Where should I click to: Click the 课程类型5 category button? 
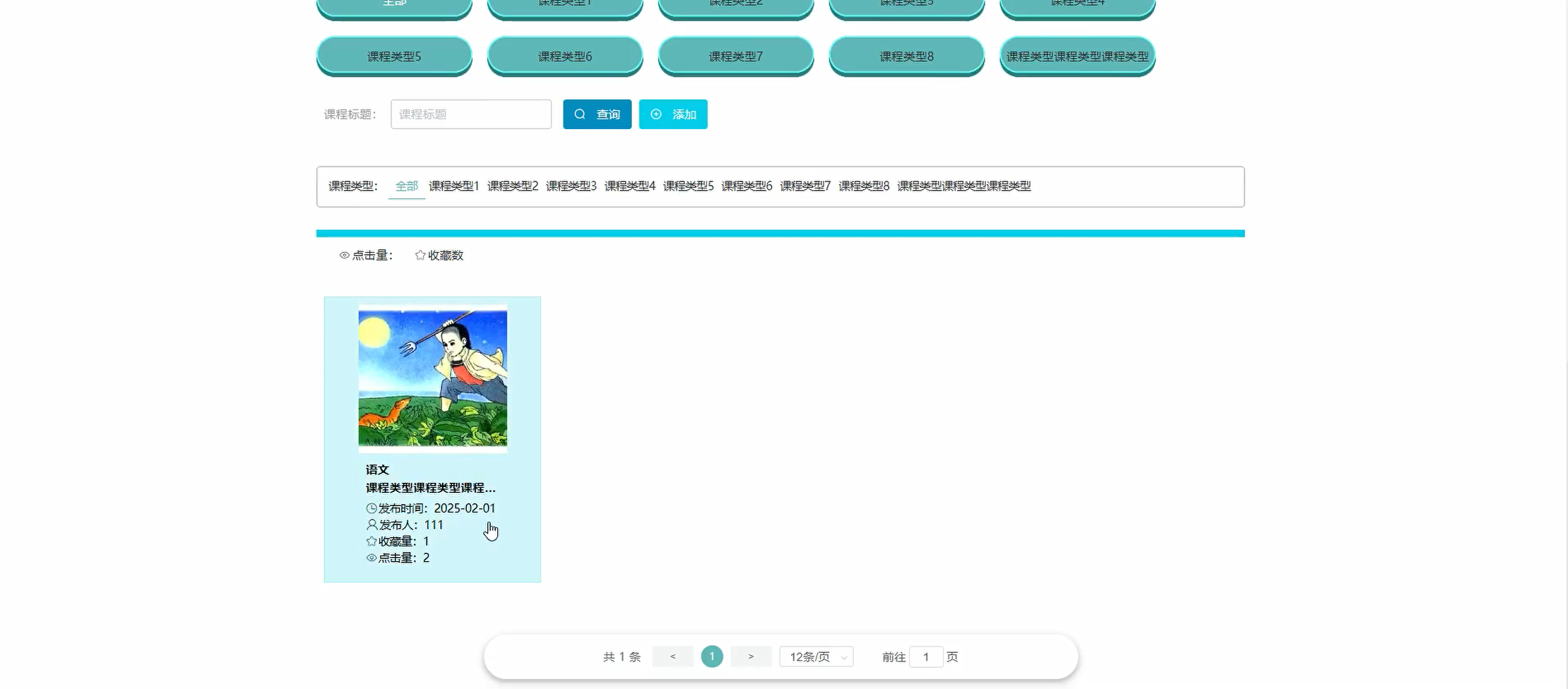393,56
